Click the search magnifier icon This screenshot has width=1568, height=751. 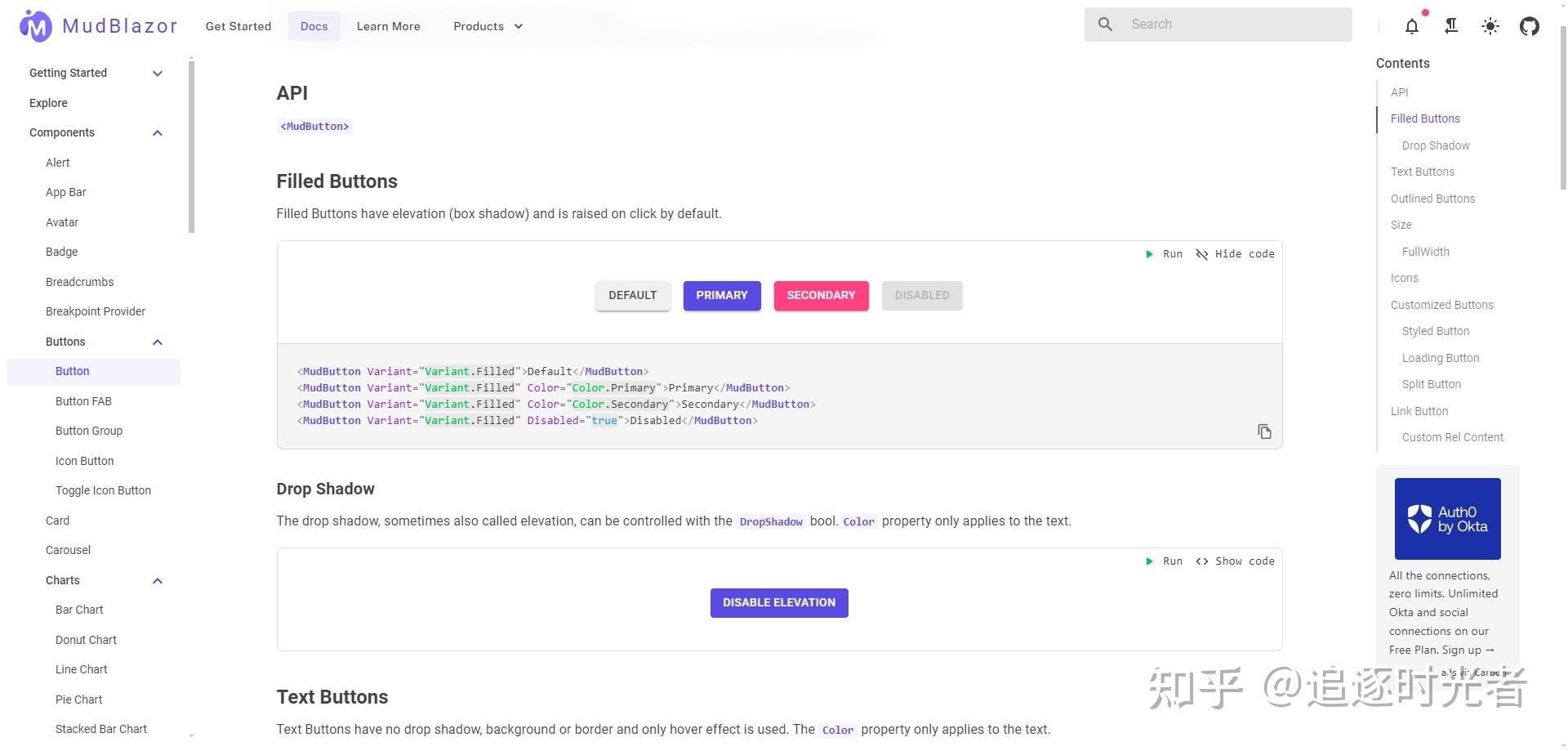[x=1105, y=25]
